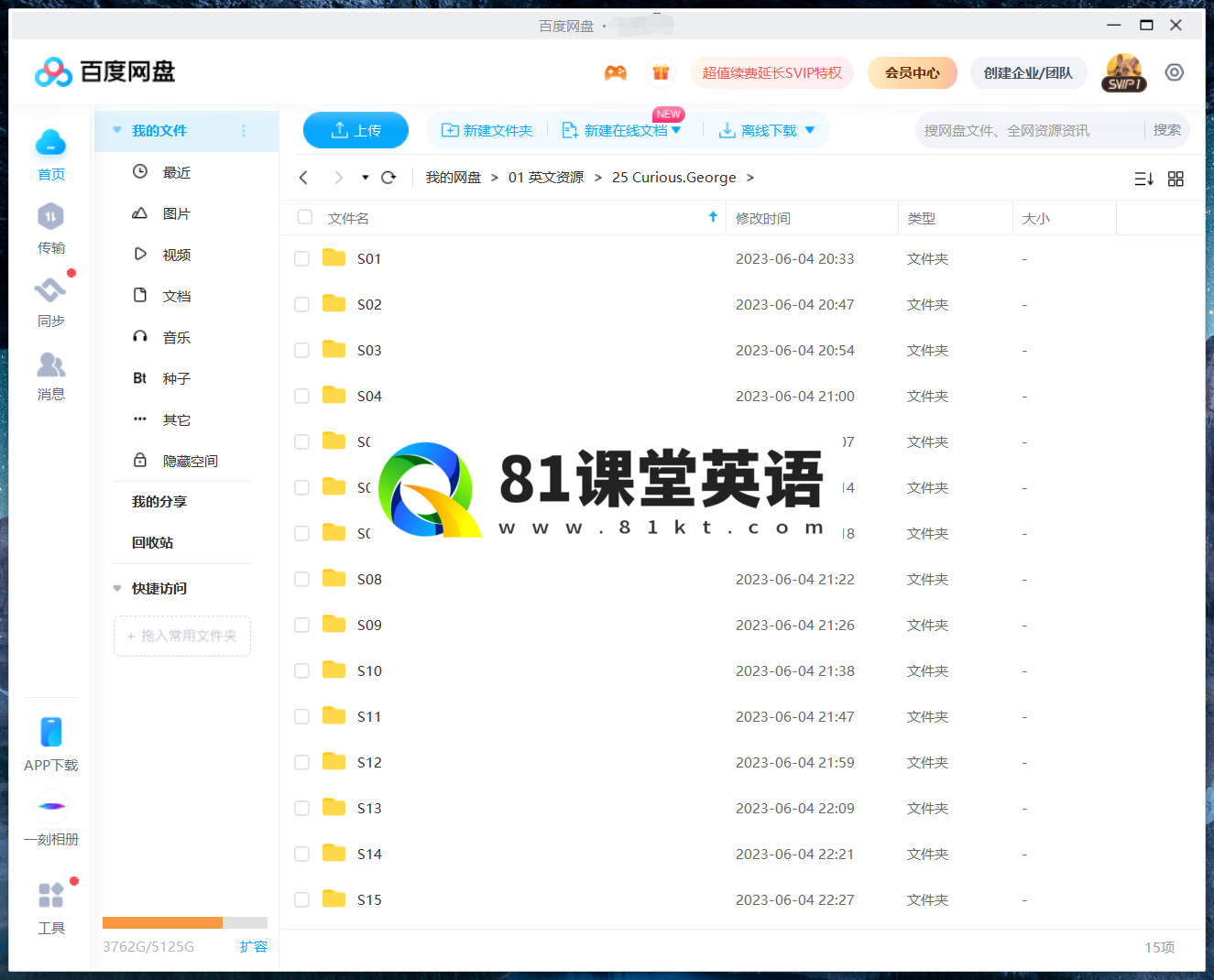
Task: Refresh the current folder listing
Action: pyautogui.click(x=388, y=178)
